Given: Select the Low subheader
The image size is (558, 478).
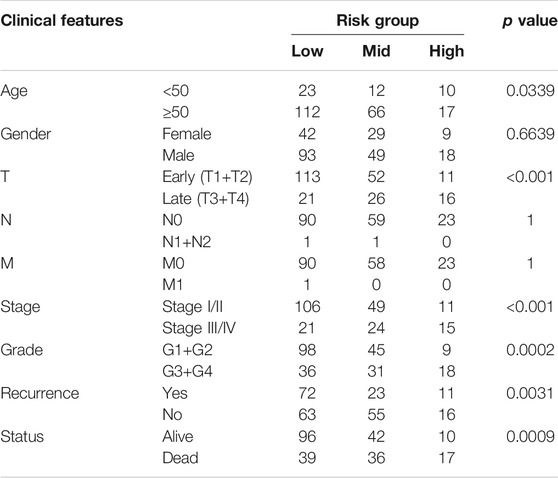Looking at the screenshot, I should (x=307, y=51).
